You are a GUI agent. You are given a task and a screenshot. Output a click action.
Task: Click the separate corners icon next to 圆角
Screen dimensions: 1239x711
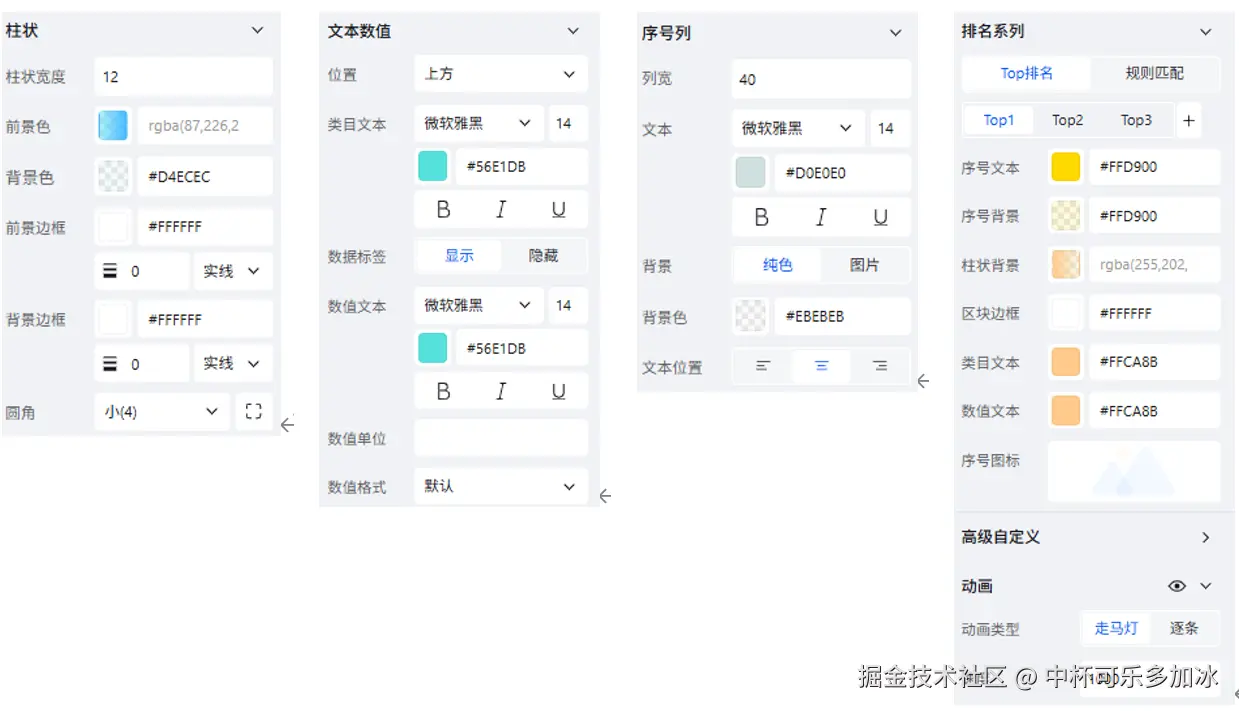[x=254, y=411]
